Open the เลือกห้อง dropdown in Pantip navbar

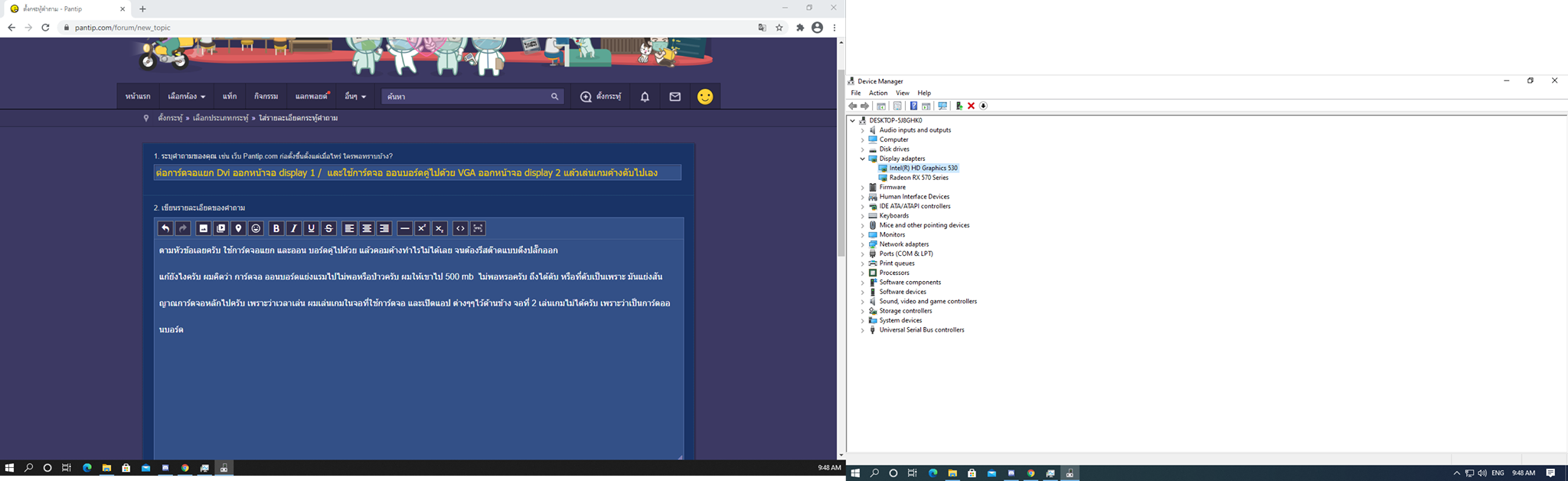tap(186, 97)
